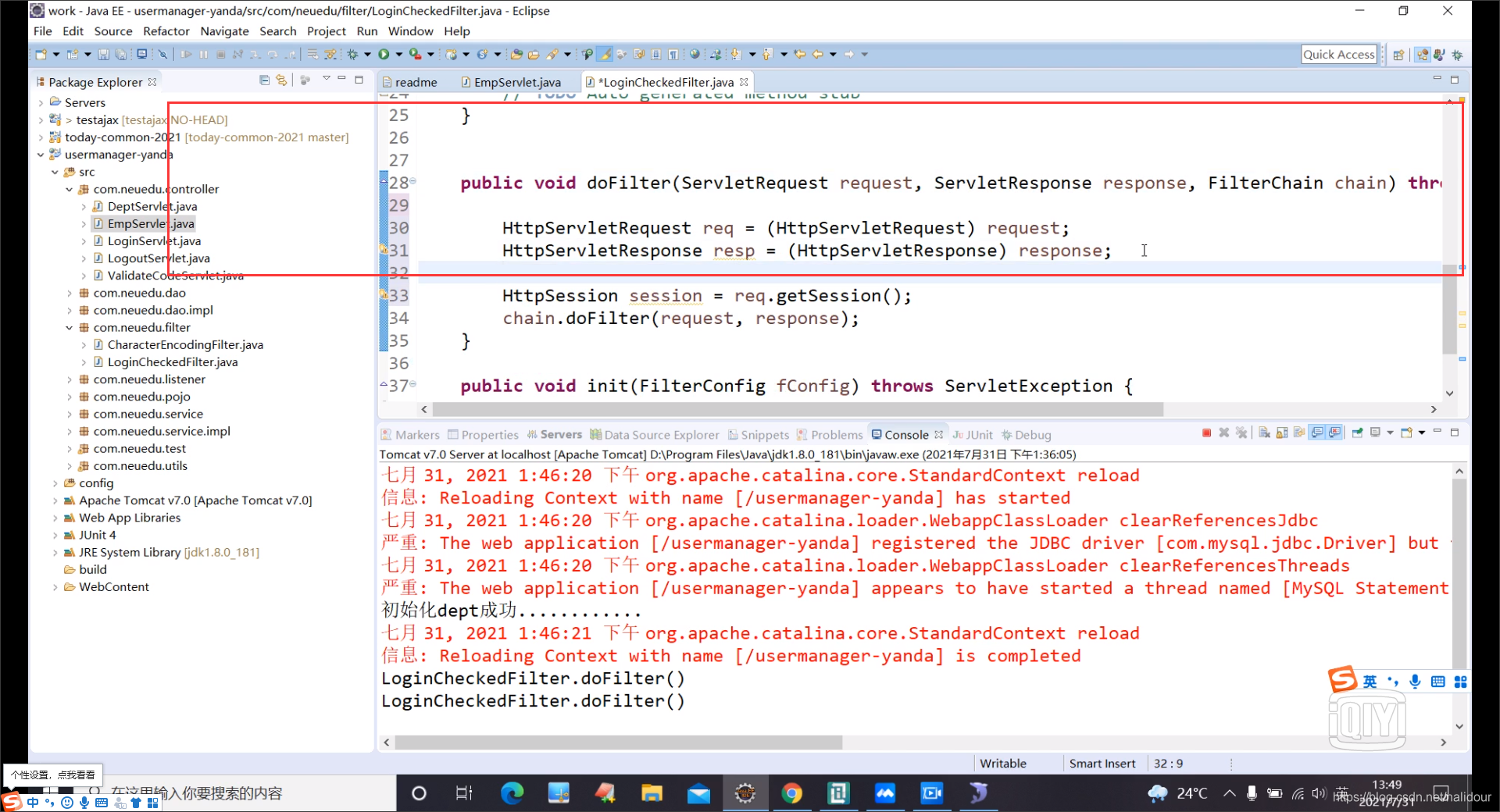Toggle Mark Occurrences in toolbar
The width and height of the screenshot is (1500, 812).
pos(605,55)
